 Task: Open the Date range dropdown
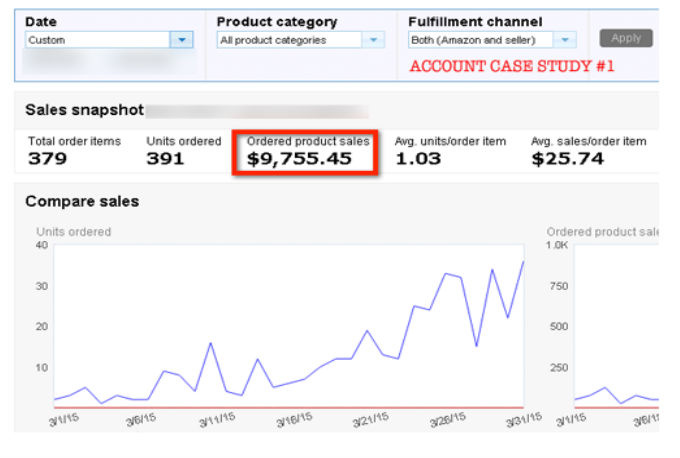point(181,40)
